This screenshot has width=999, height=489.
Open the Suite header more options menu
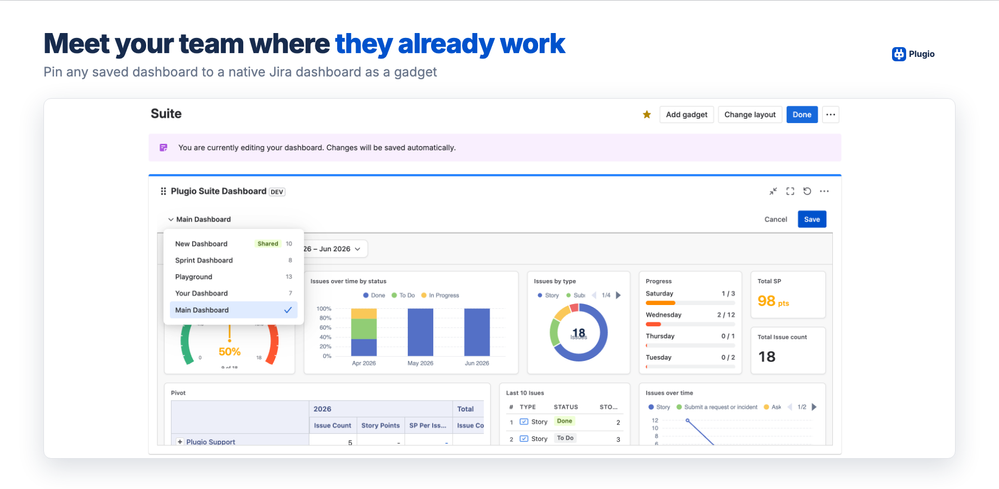point(830,115)
